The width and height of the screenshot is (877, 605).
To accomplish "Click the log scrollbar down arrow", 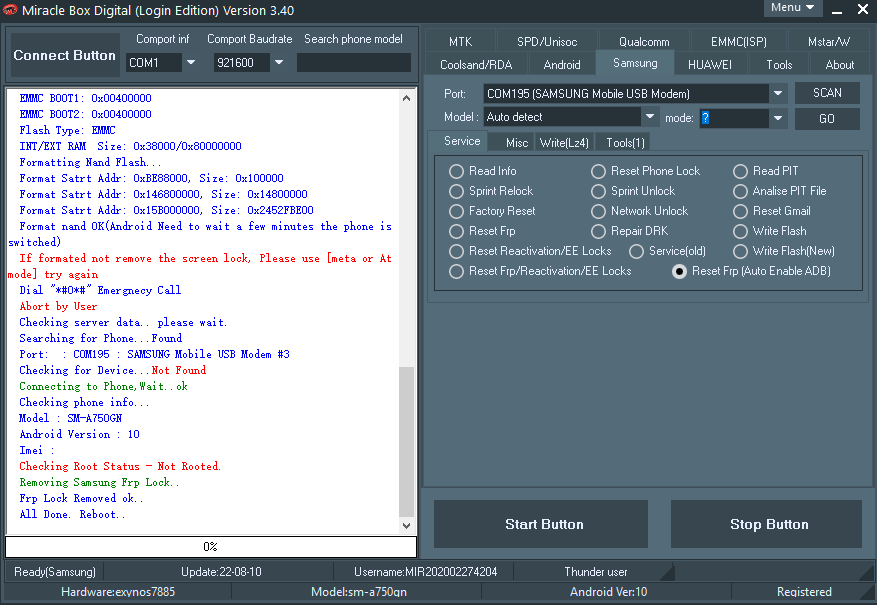I will pyautogui.click(x=407, y=526).
